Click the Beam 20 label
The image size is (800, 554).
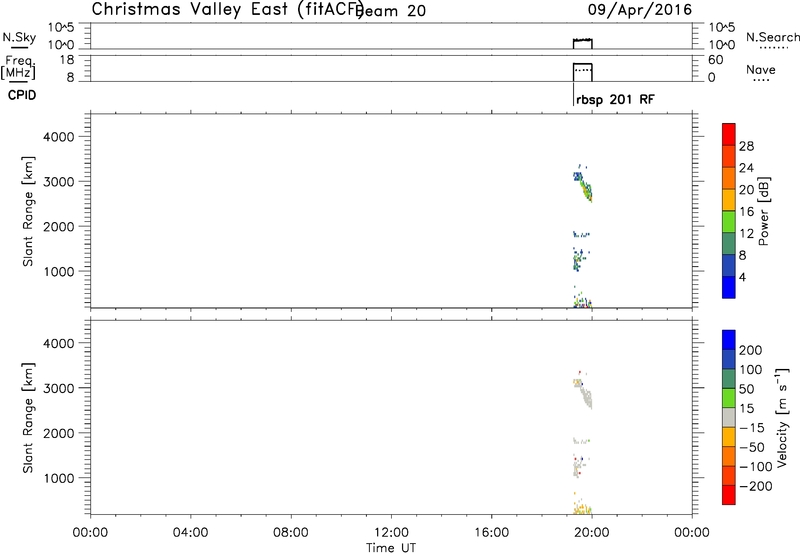coord(392,11)
